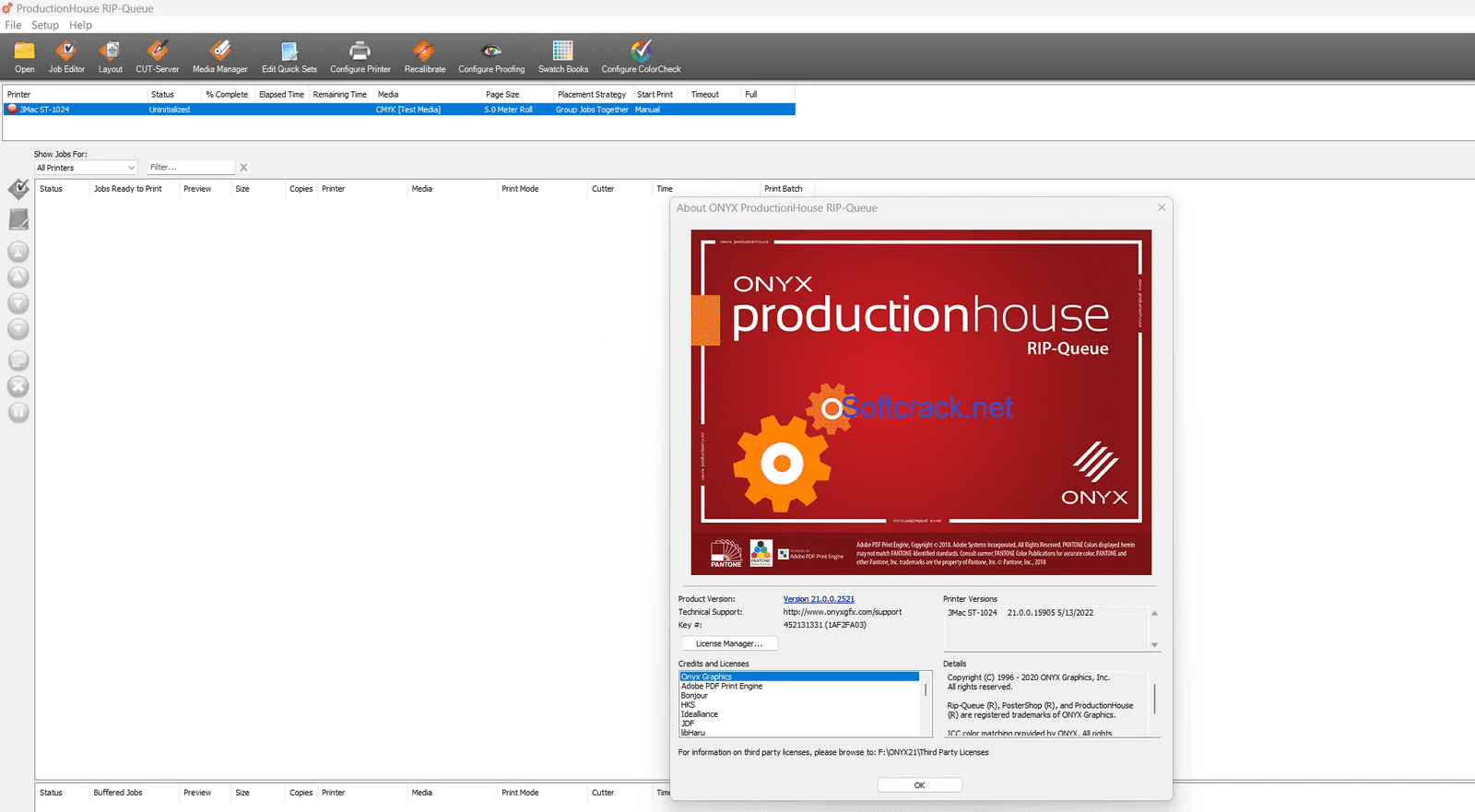
Task: Click the Group Jobs Together cell
Action: coord(592,110)
